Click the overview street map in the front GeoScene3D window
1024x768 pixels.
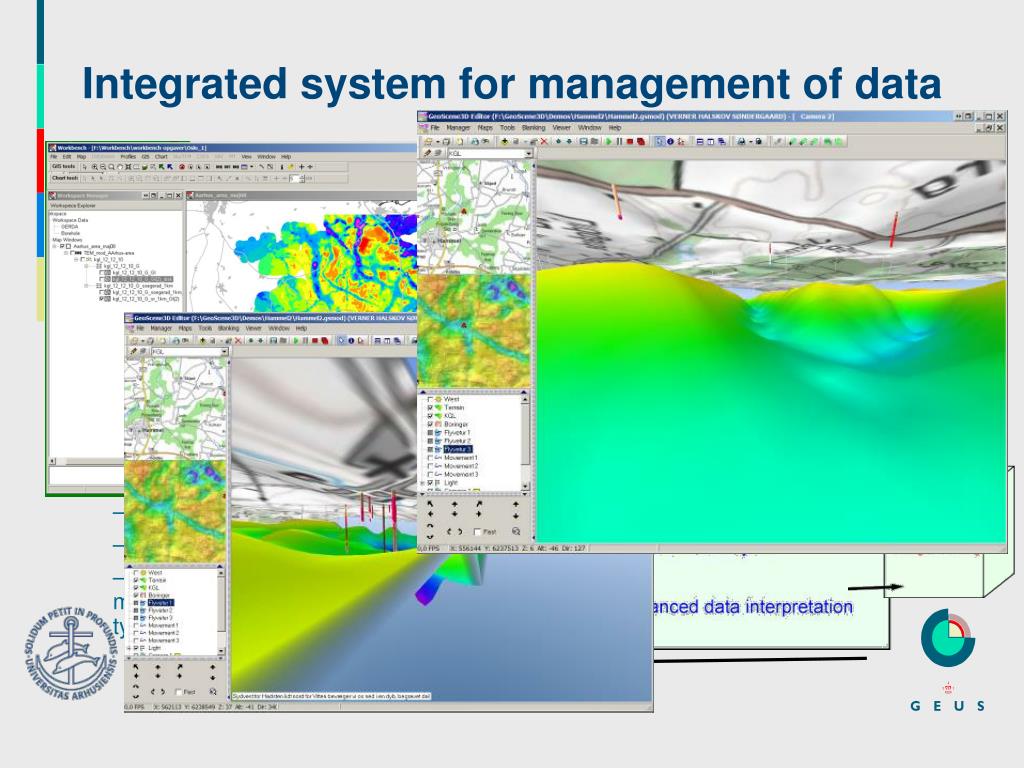click(x=473, y=217)
